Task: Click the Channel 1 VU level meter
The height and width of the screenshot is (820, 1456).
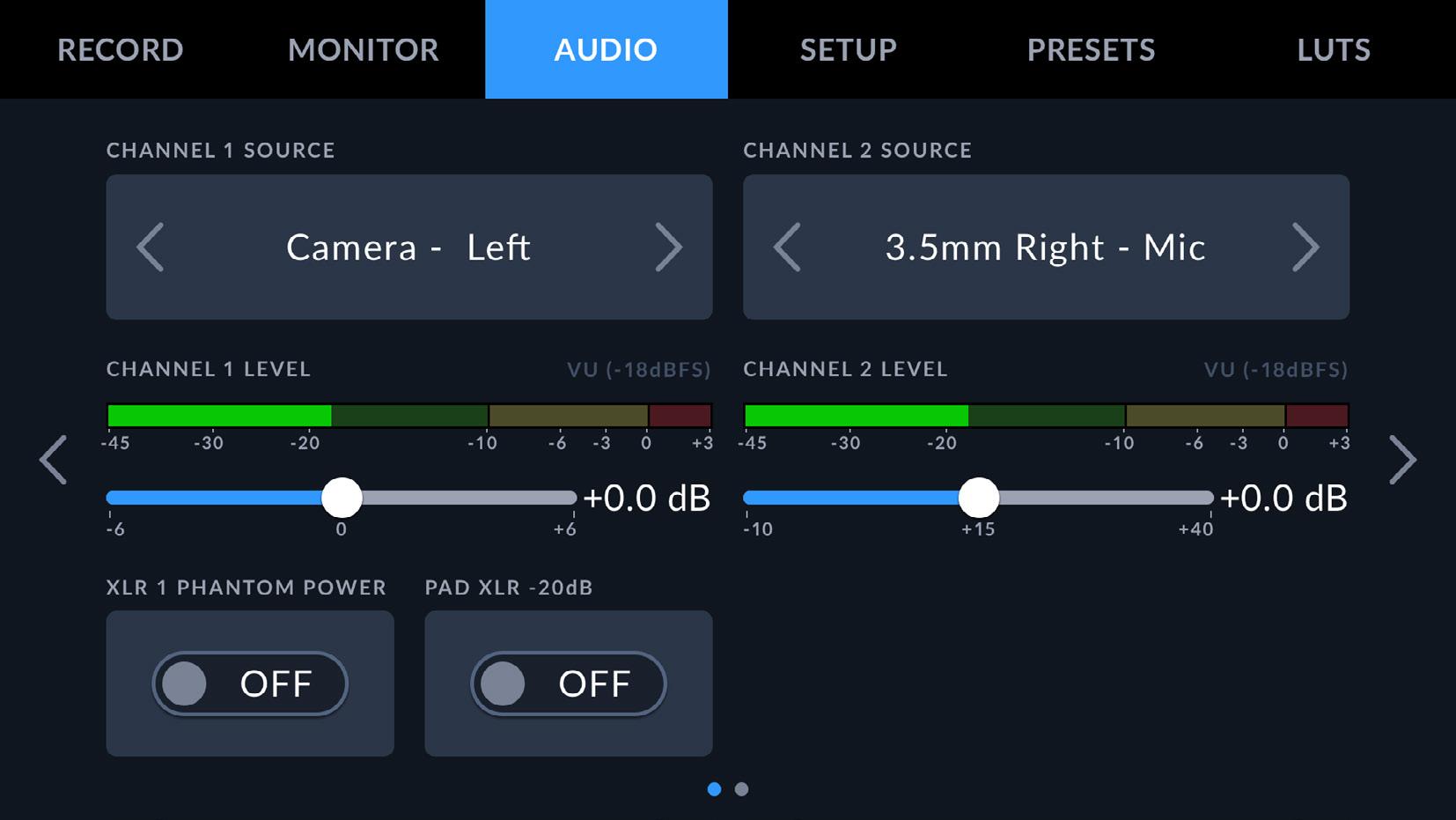Action: 409,416
